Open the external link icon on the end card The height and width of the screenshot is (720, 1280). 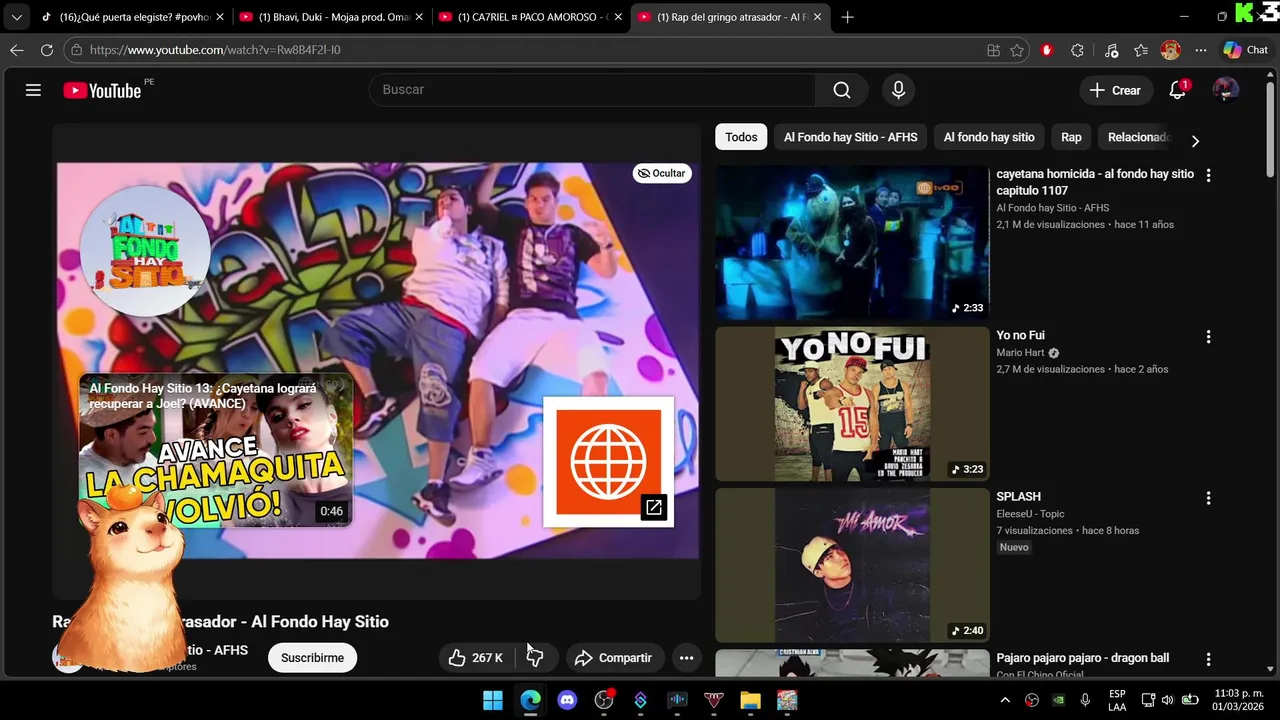pyautogui.click(x=653, y=508)
